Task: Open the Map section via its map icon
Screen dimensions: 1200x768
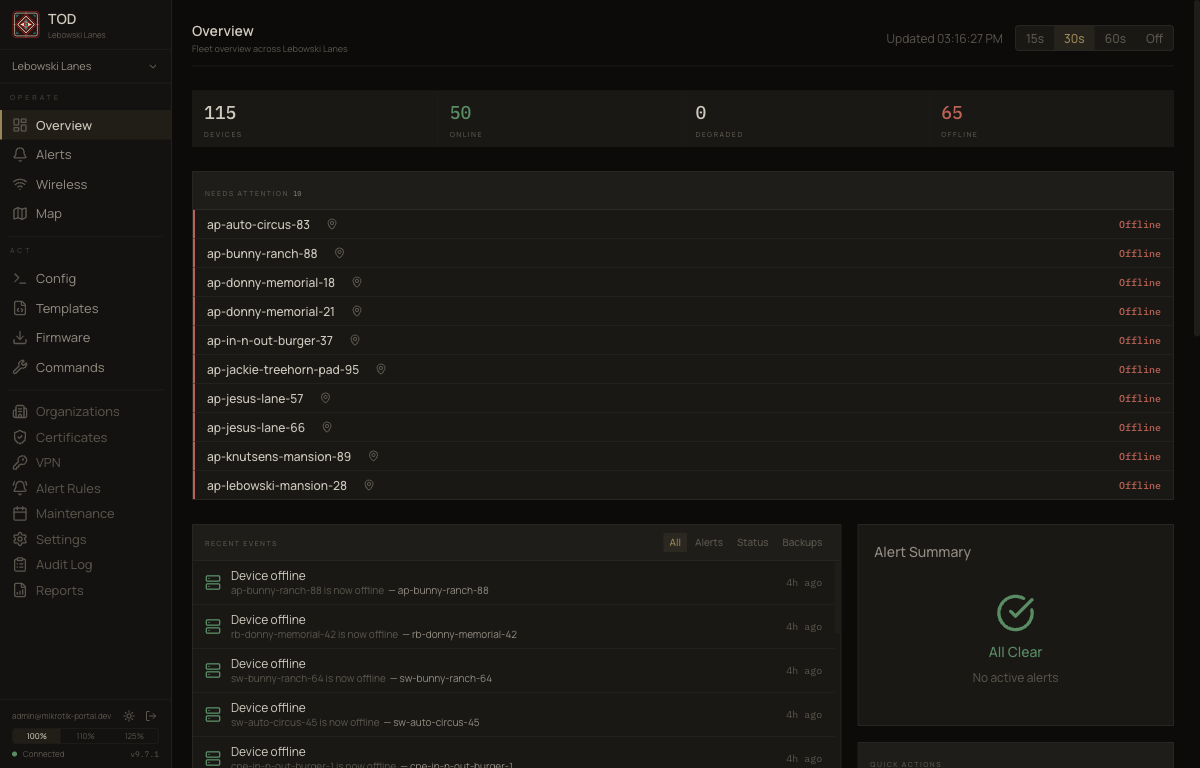Action: [20, 213]
